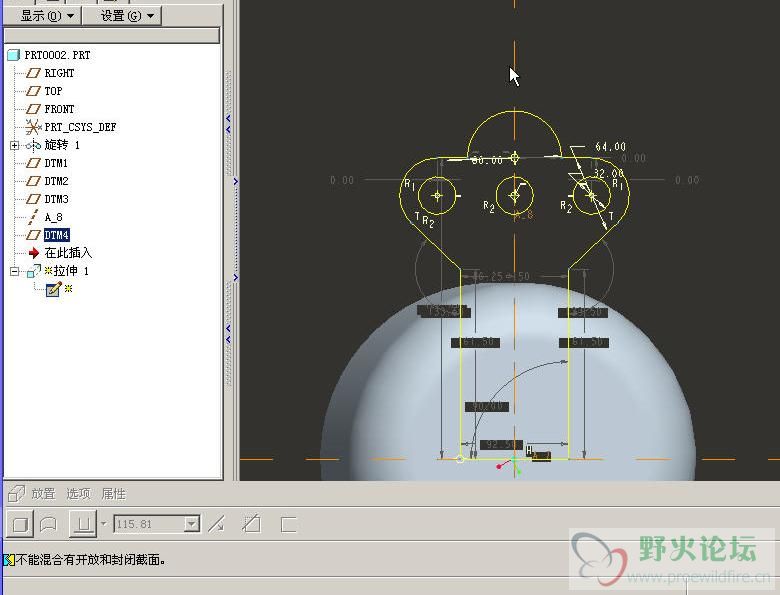Viewport: 780px width, 595px height.
Task: Click the axis icon beside A_8
Action: click(33, 217)
